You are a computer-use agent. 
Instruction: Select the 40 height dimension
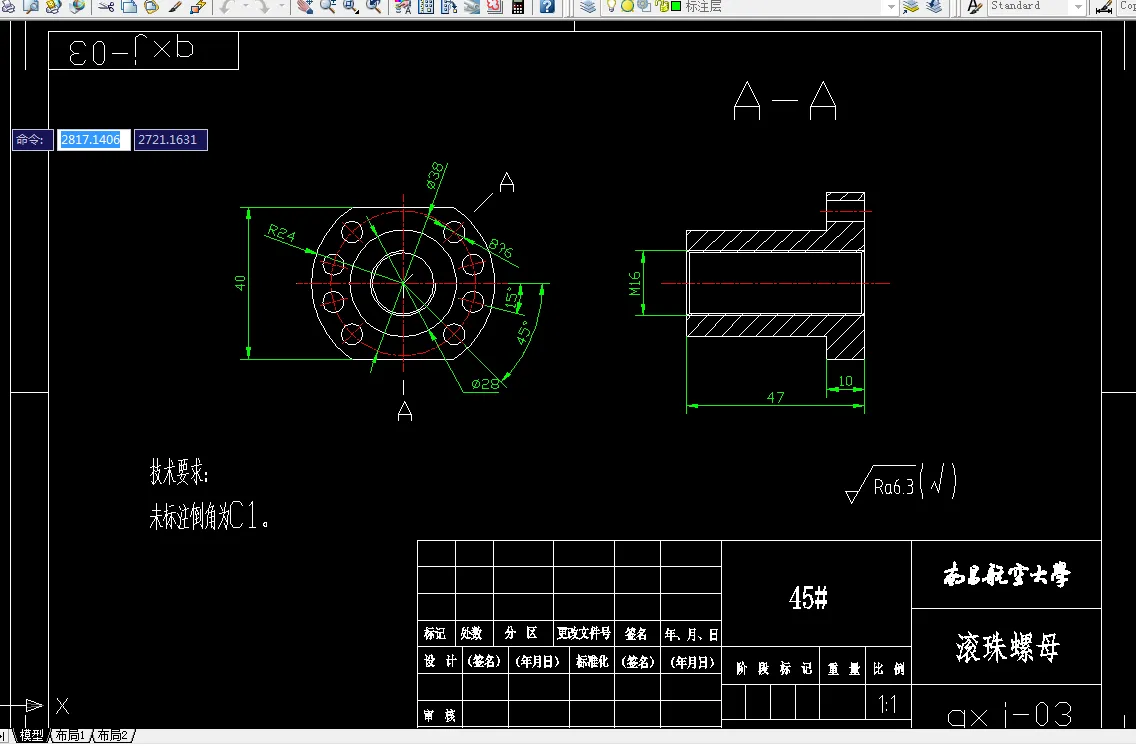coord(240,282)
